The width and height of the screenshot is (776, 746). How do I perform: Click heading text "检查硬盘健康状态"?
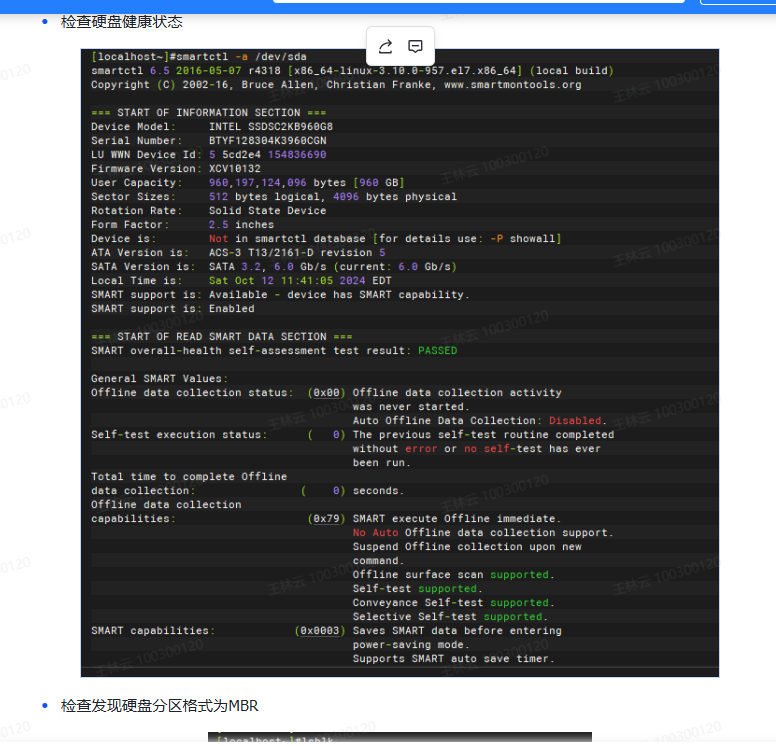coord(122,22)
